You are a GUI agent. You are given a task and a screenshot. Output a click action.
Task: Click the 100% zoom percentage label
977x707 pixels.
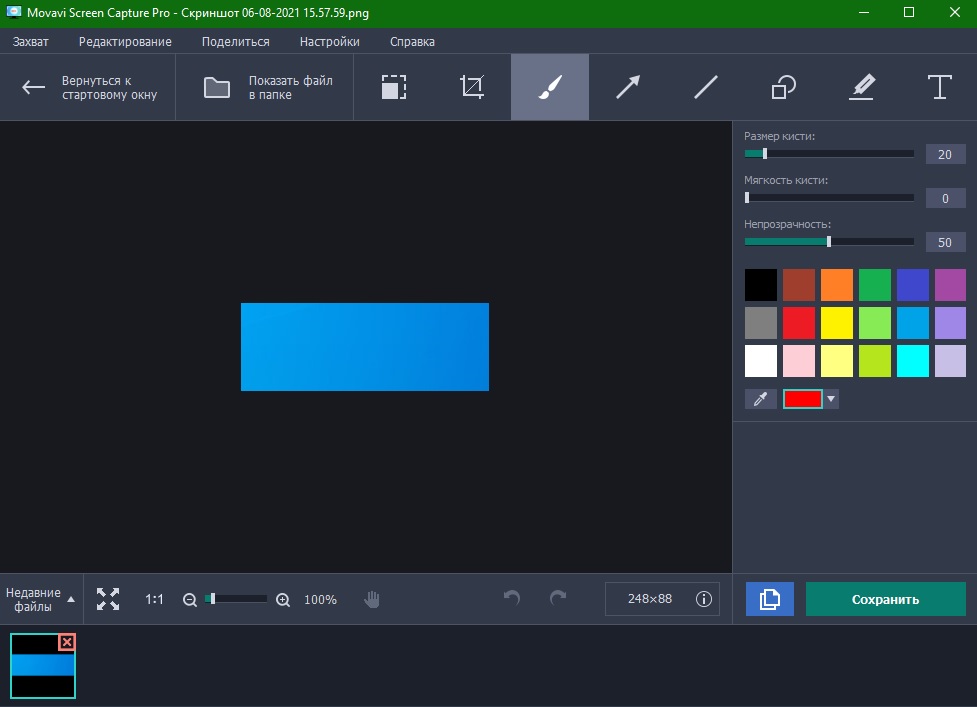(x=320, y=600)
